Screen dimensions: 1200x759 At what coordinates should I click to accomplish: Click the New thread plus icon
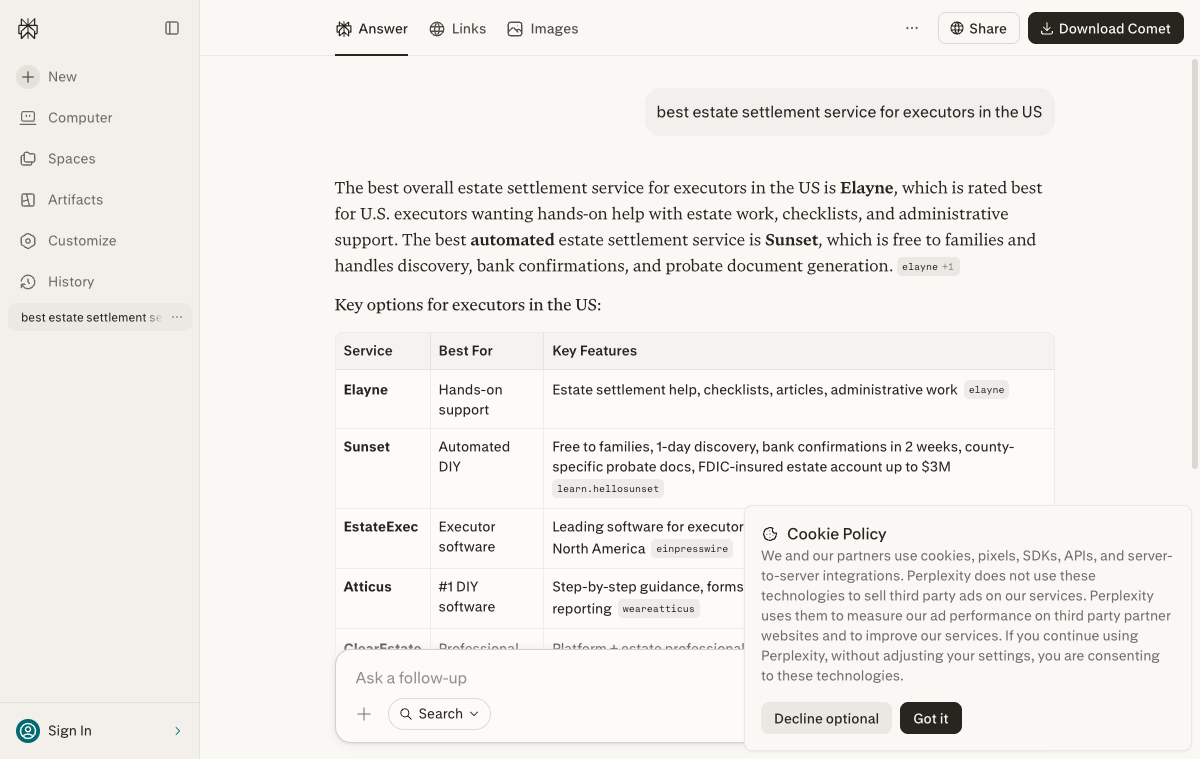click(28, 77)
